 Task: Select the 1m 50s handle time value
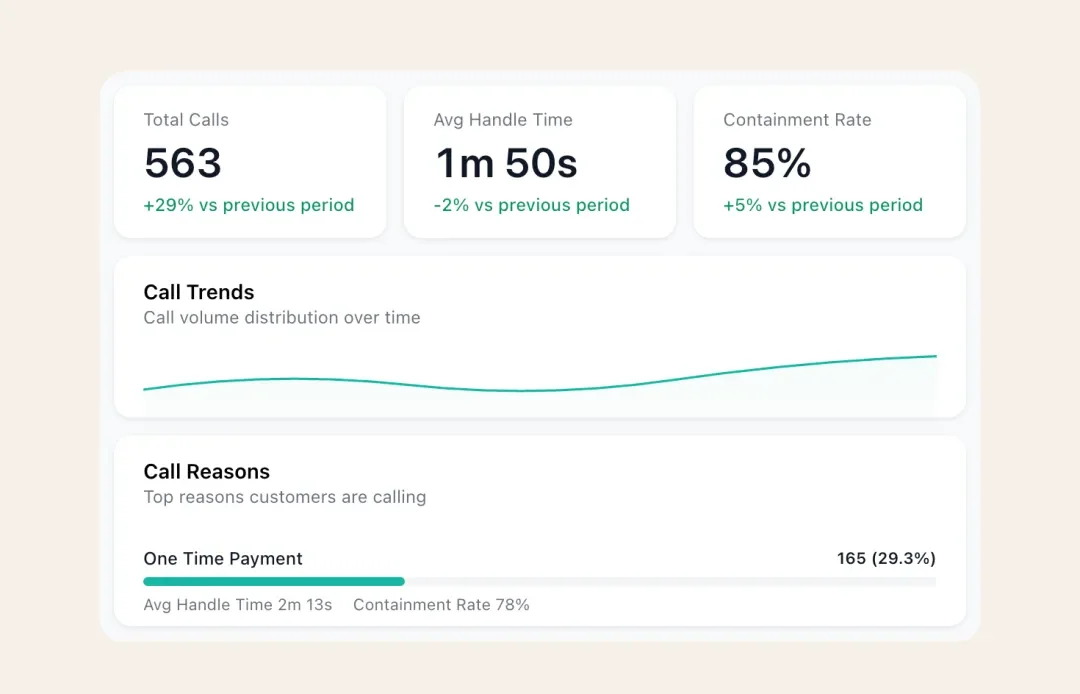(506, 163)
